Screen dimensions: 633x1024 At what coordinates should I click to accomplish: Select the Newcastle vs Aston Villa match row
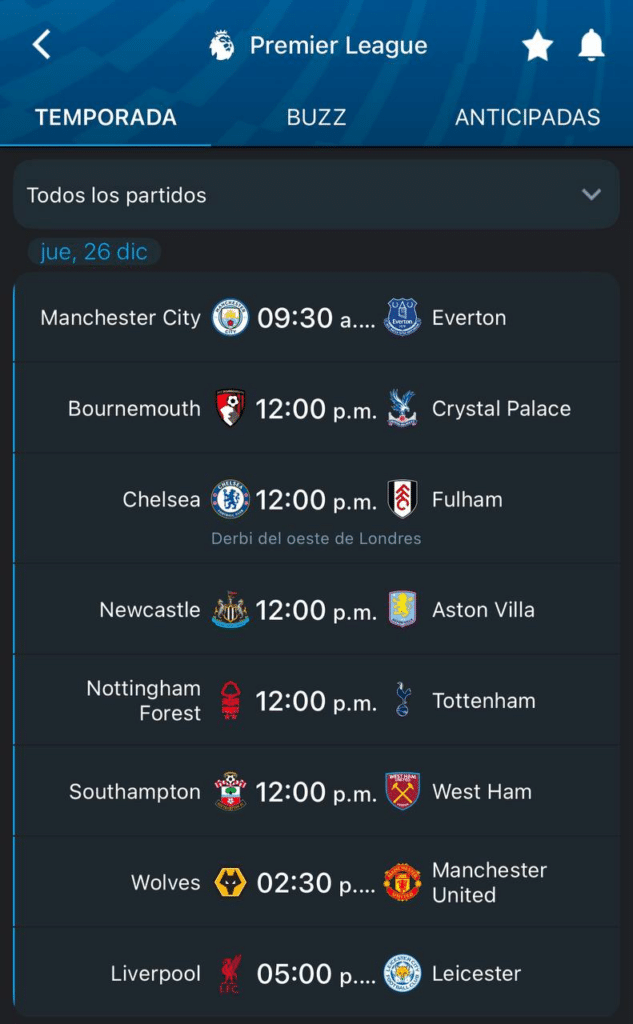pos(316,609)
